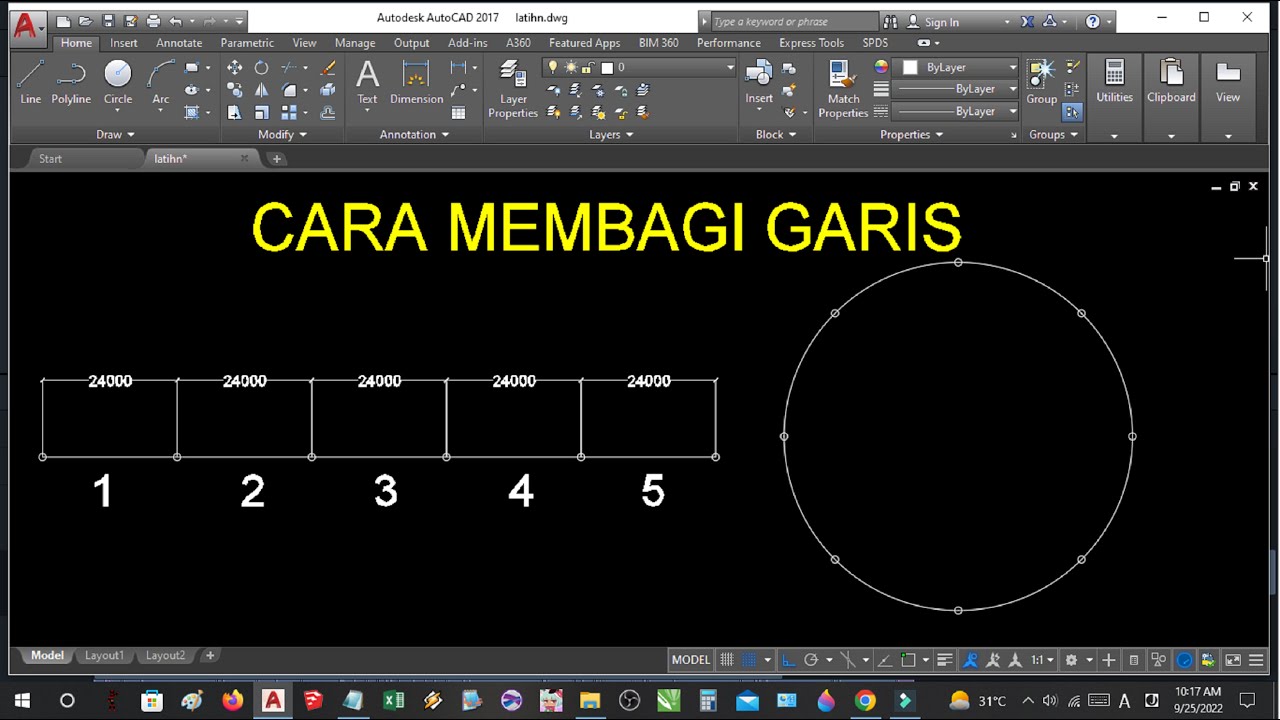
Task: Select the Circle tool
Action: (118, 82)
